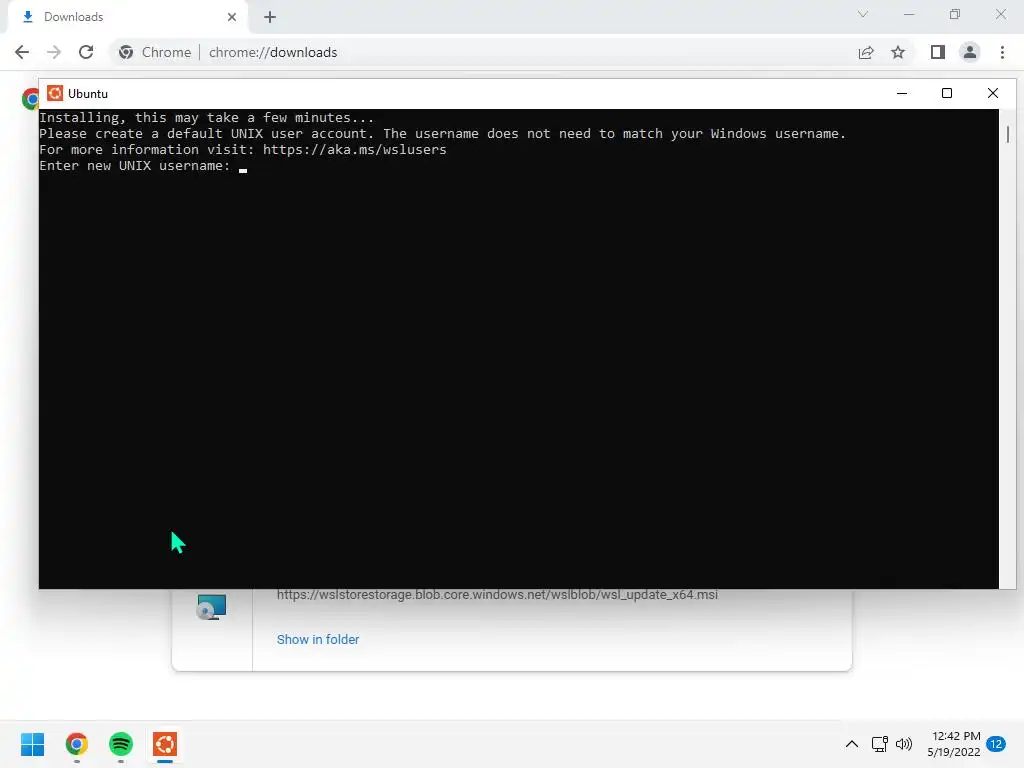
Task: Click the Ubuntu terminal scrollbar thumb
Action: point(1008,135)
